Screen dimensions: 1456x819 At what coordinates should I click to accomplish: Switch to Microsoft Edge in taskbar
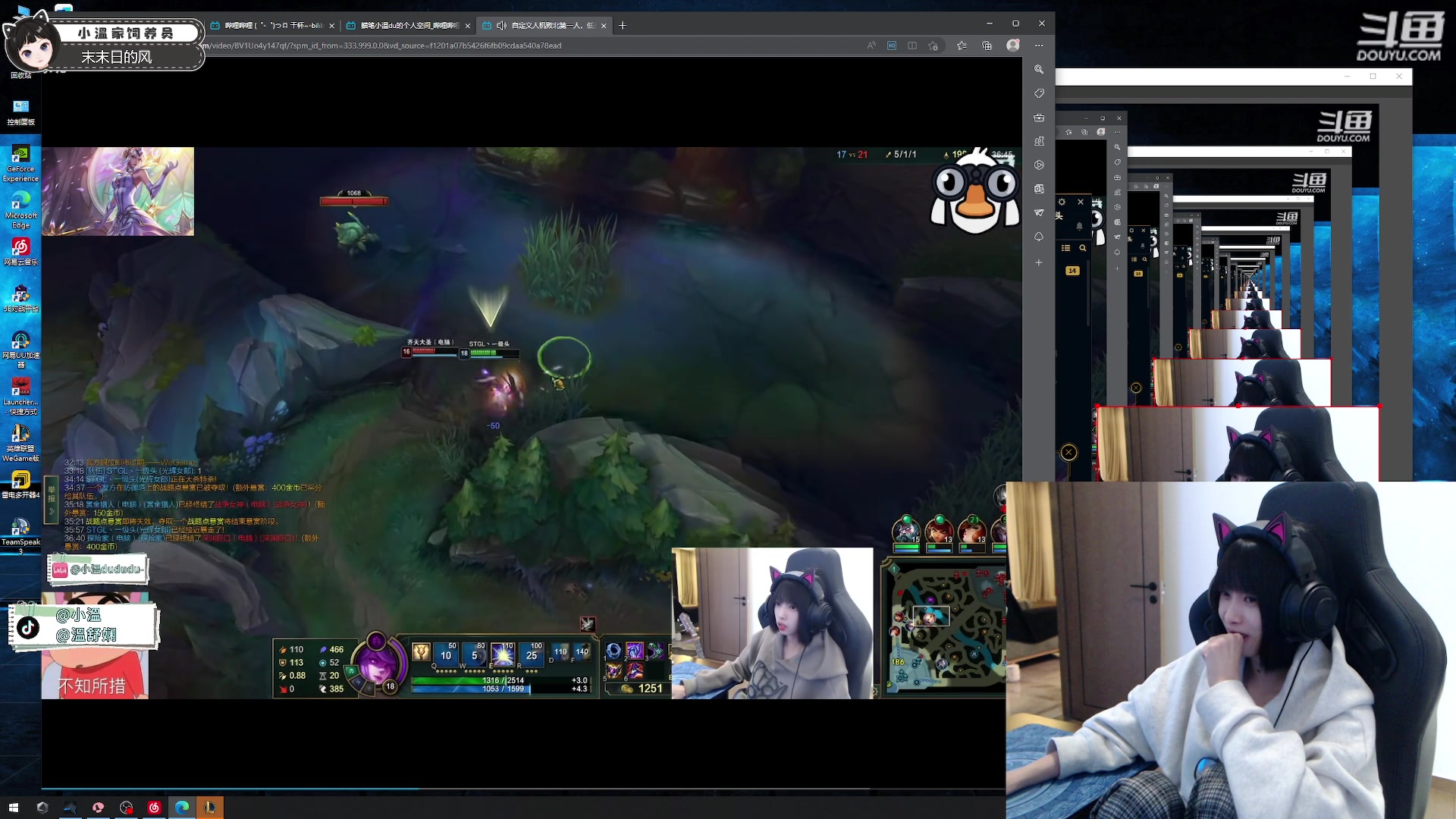[x=182, y=808]
